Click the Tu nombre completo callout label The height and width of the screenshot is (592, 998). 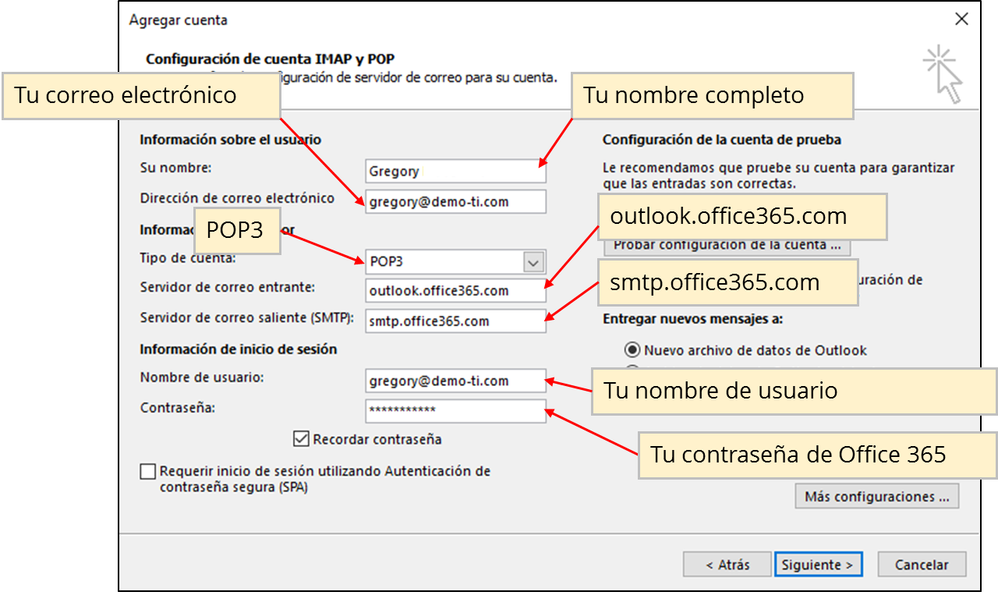point(711,96)
